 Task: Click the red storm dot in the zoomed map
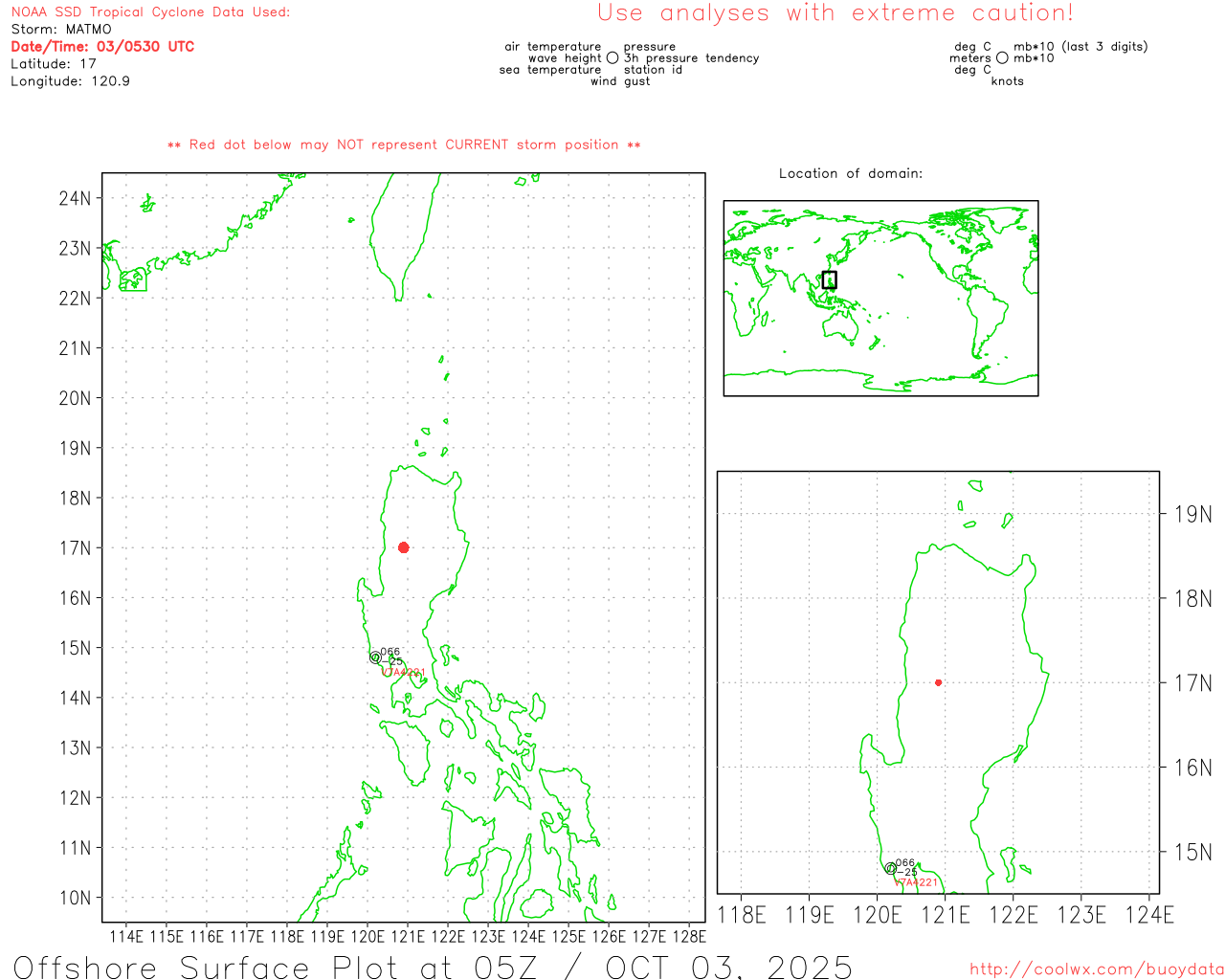[938, 682]
